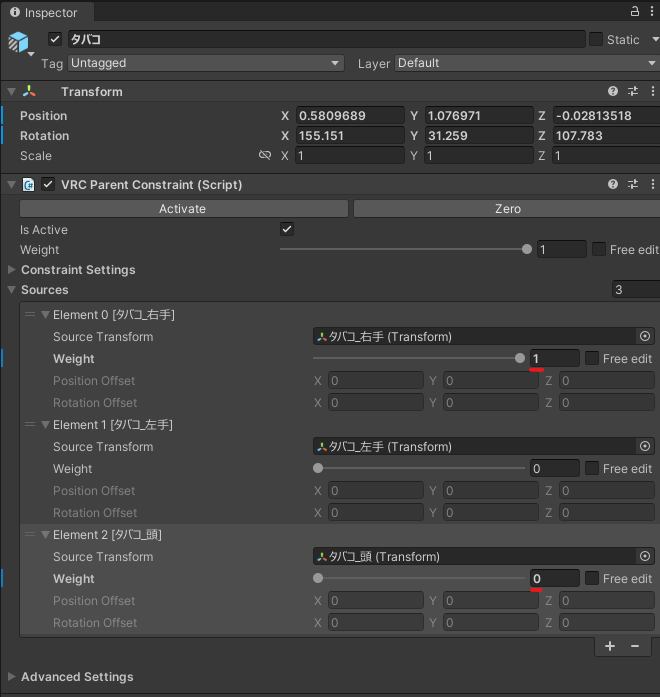Click the タバコ_頭 Source Transform field
Viewport: 660px width, 697px height.
tap(476, 556)
